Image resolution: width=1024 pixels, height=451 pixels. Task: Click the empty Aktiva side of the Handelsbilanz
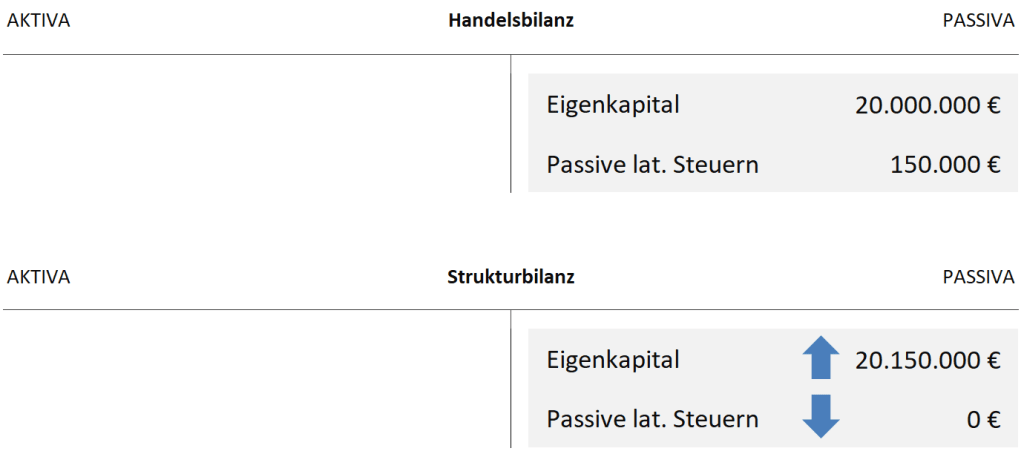255,125
